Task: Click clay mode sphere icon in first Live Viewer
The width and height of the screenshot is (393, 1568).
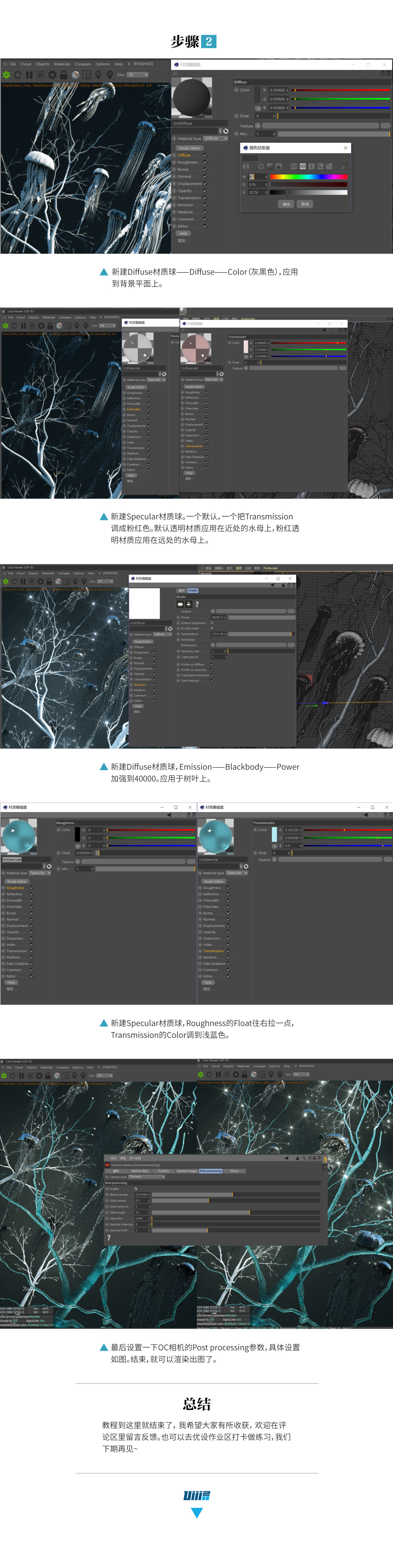Action: coord(75,75)
